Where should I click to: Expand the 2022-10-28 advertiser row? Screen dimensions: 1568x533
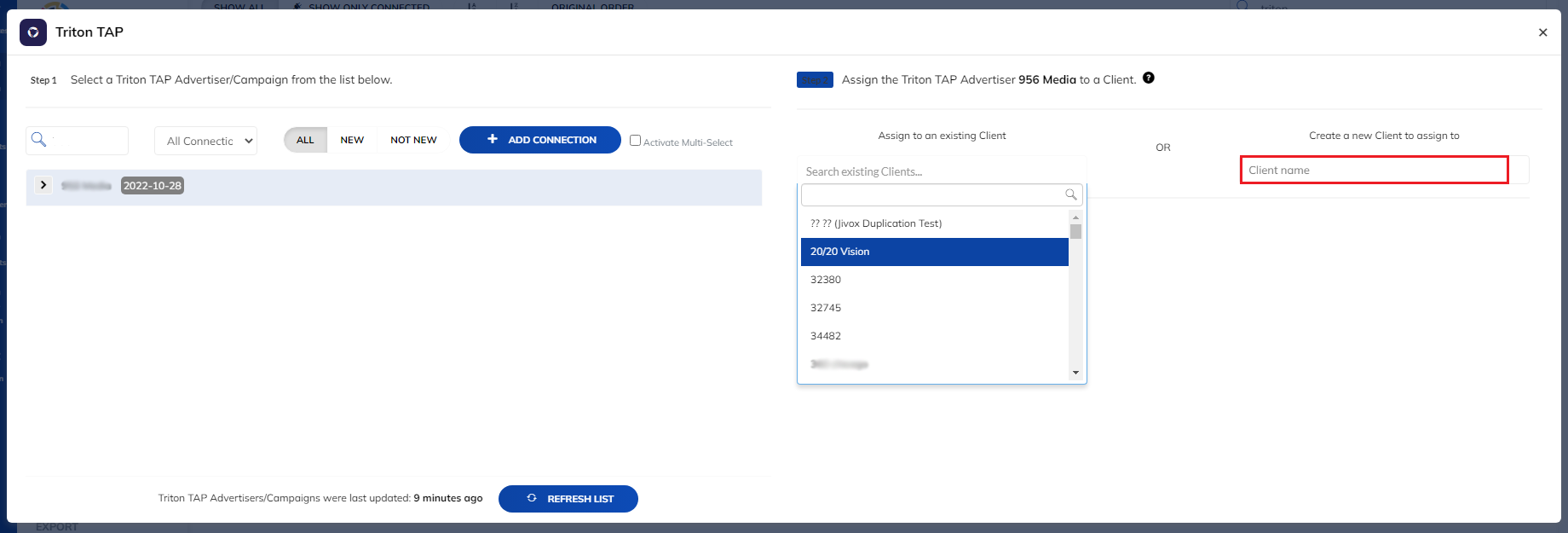click(x=43, y=185)
